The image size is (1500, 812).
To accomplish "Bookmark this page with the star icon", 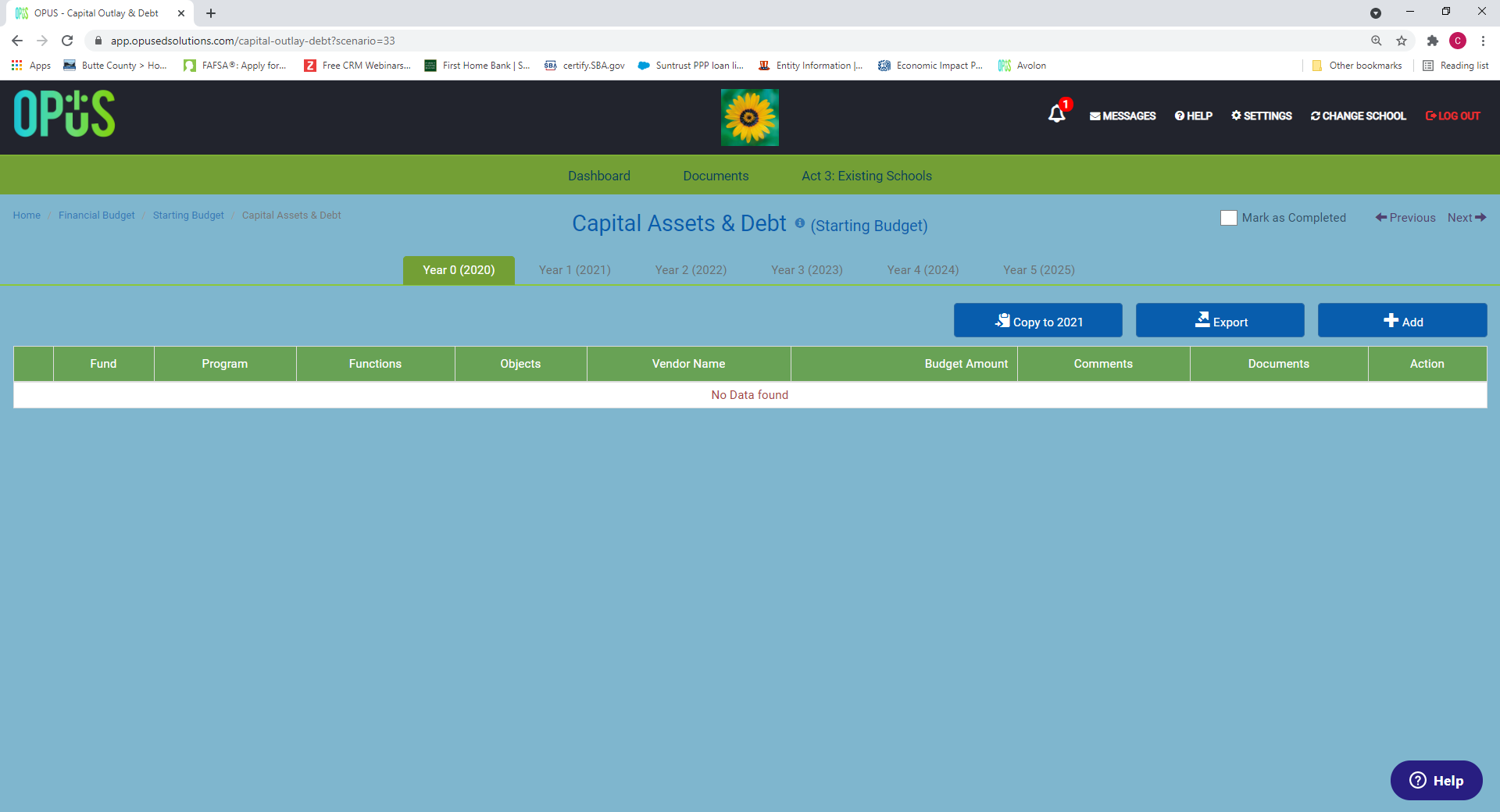I will tap(1402, 41).
